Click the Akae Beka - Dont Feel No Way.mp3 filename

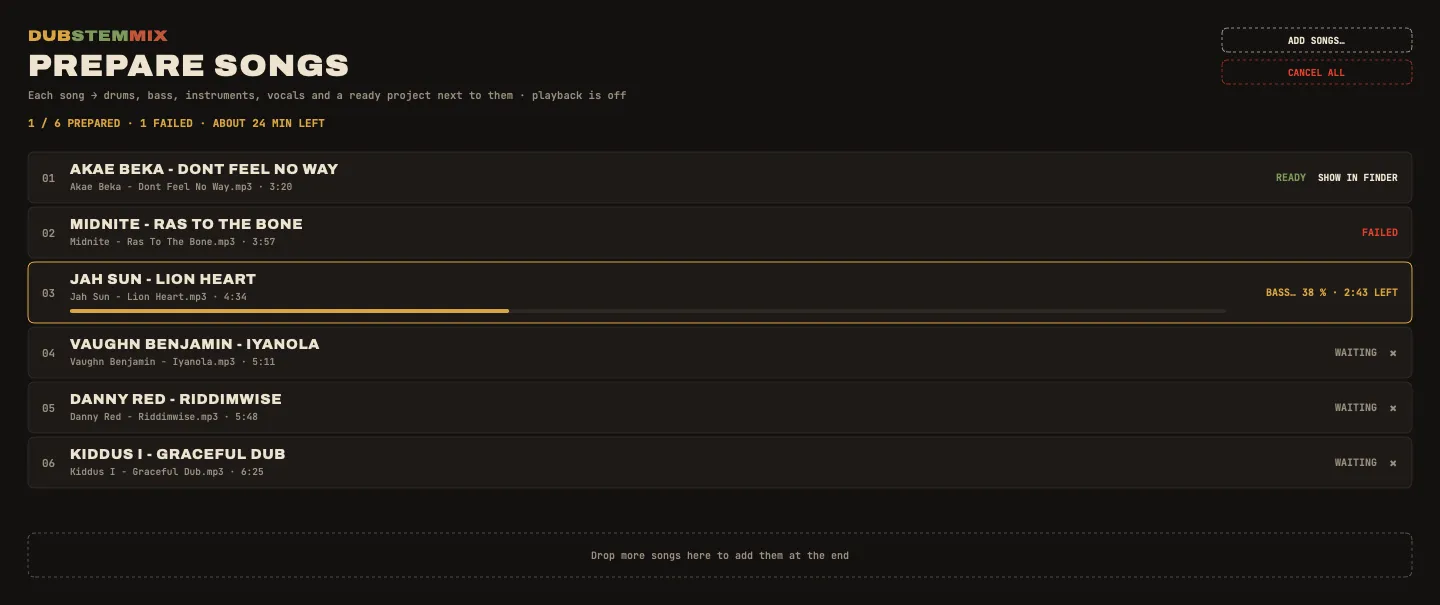click(163, 187)
